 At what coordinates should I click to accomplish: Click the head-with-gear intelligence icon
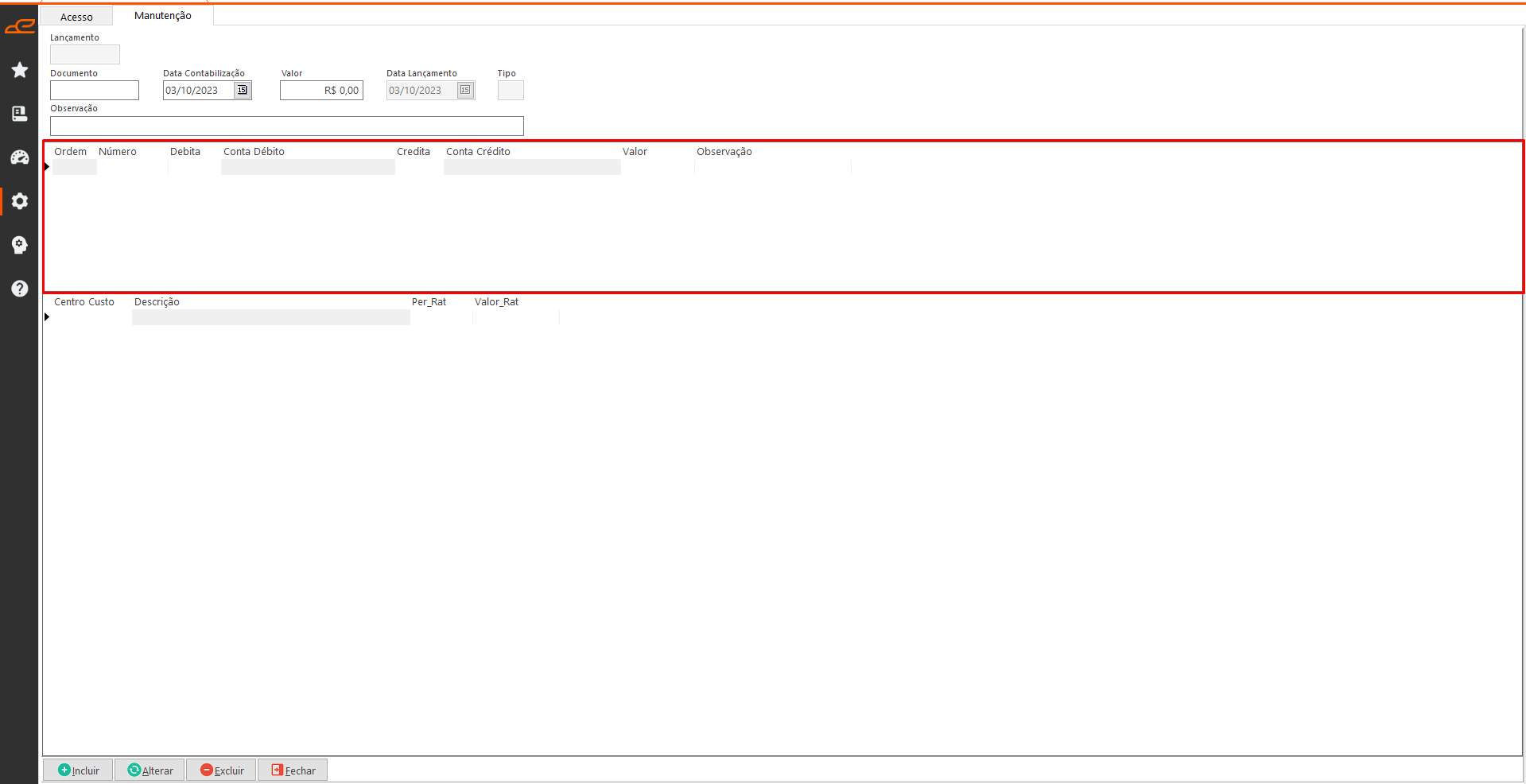(x=20, y=245)
